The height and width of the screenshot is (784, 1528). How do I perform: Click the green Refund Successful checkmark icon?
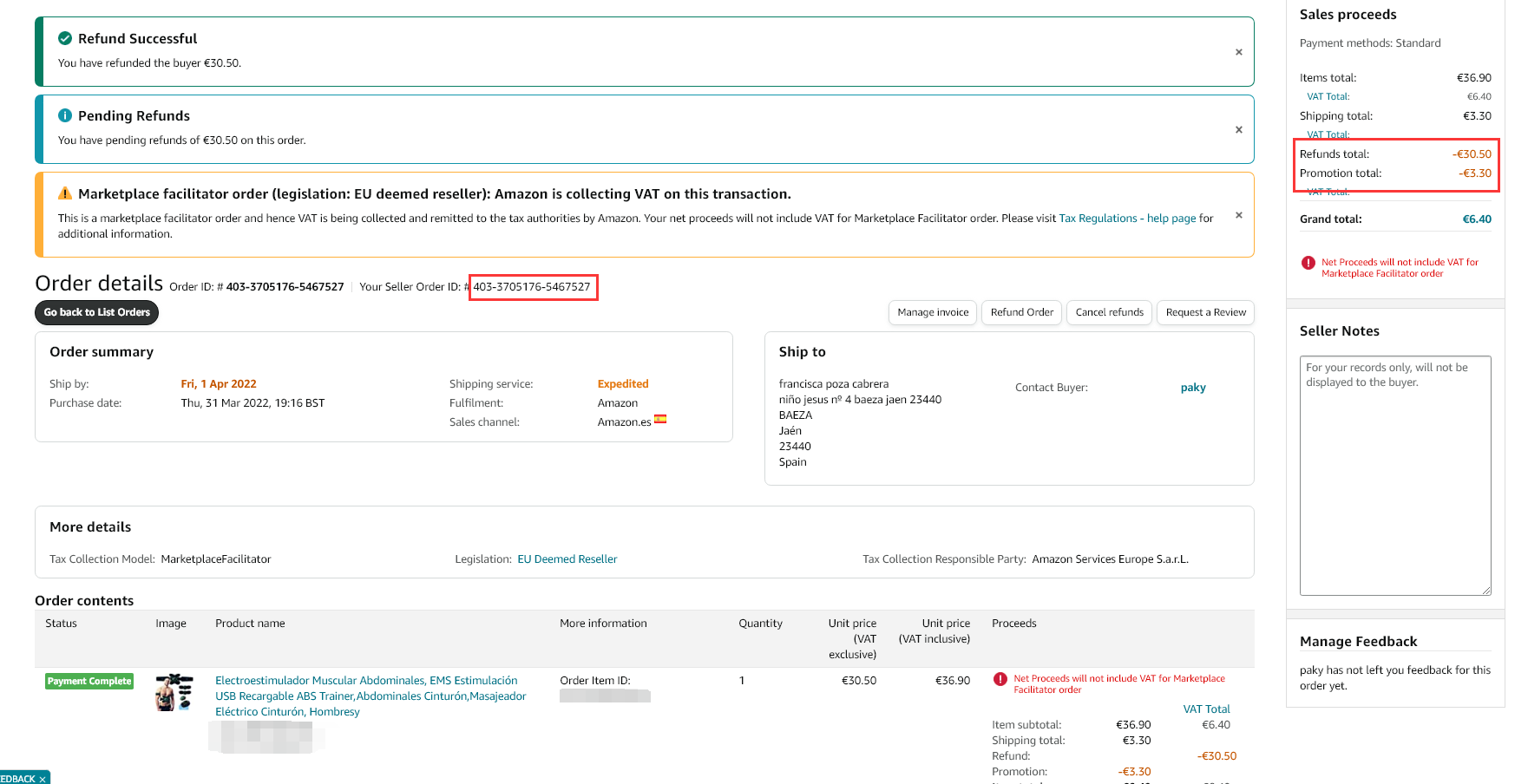click(65, 38)
